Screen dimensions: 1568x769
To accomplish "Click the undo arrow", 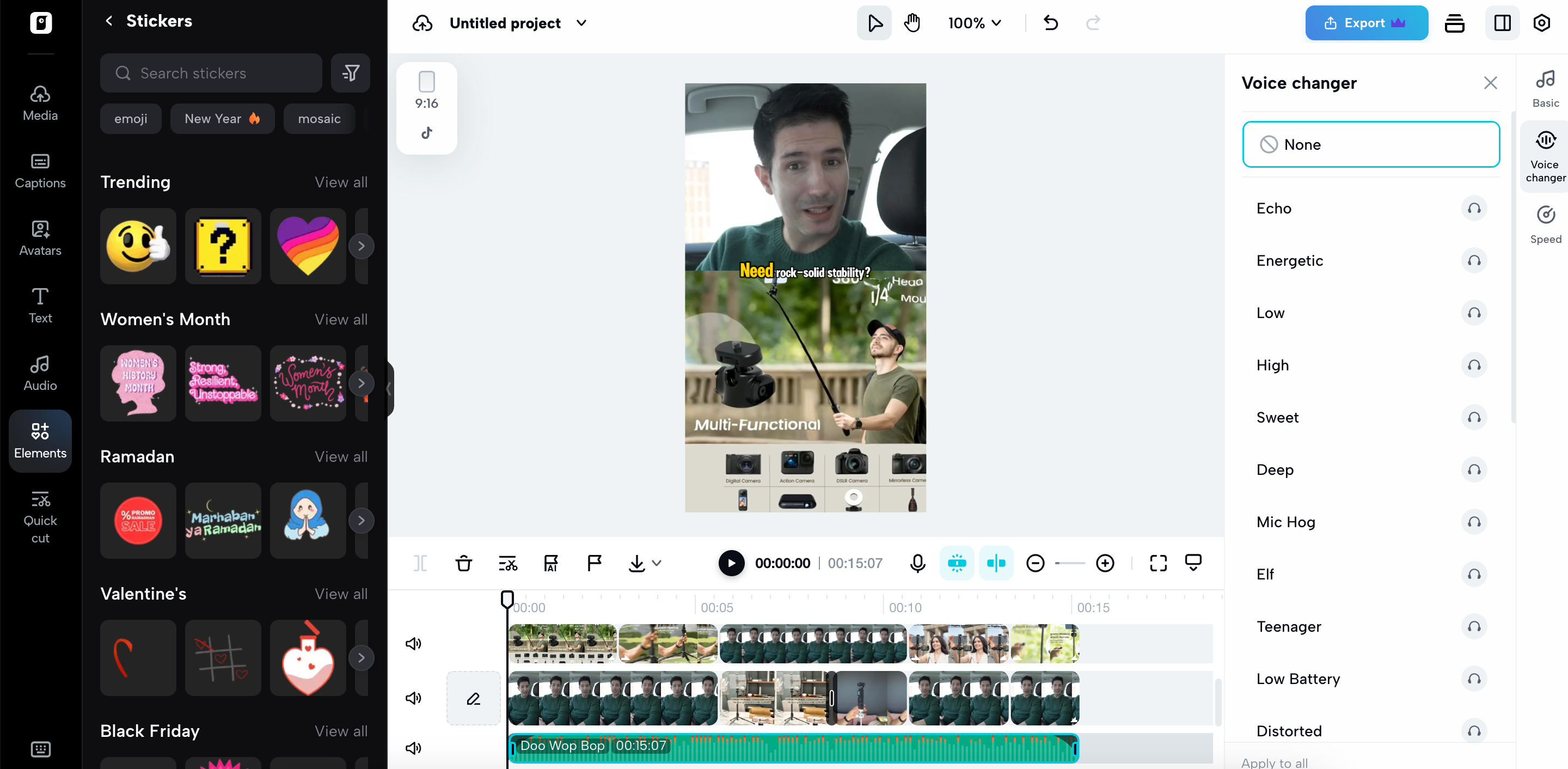I will [1051, 23].
